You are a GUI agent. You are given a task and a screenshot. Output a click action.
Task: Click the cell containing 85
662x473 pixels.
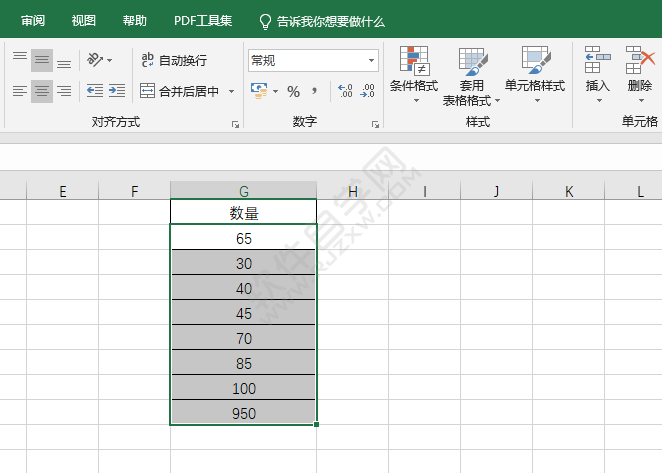pos(244,362)
